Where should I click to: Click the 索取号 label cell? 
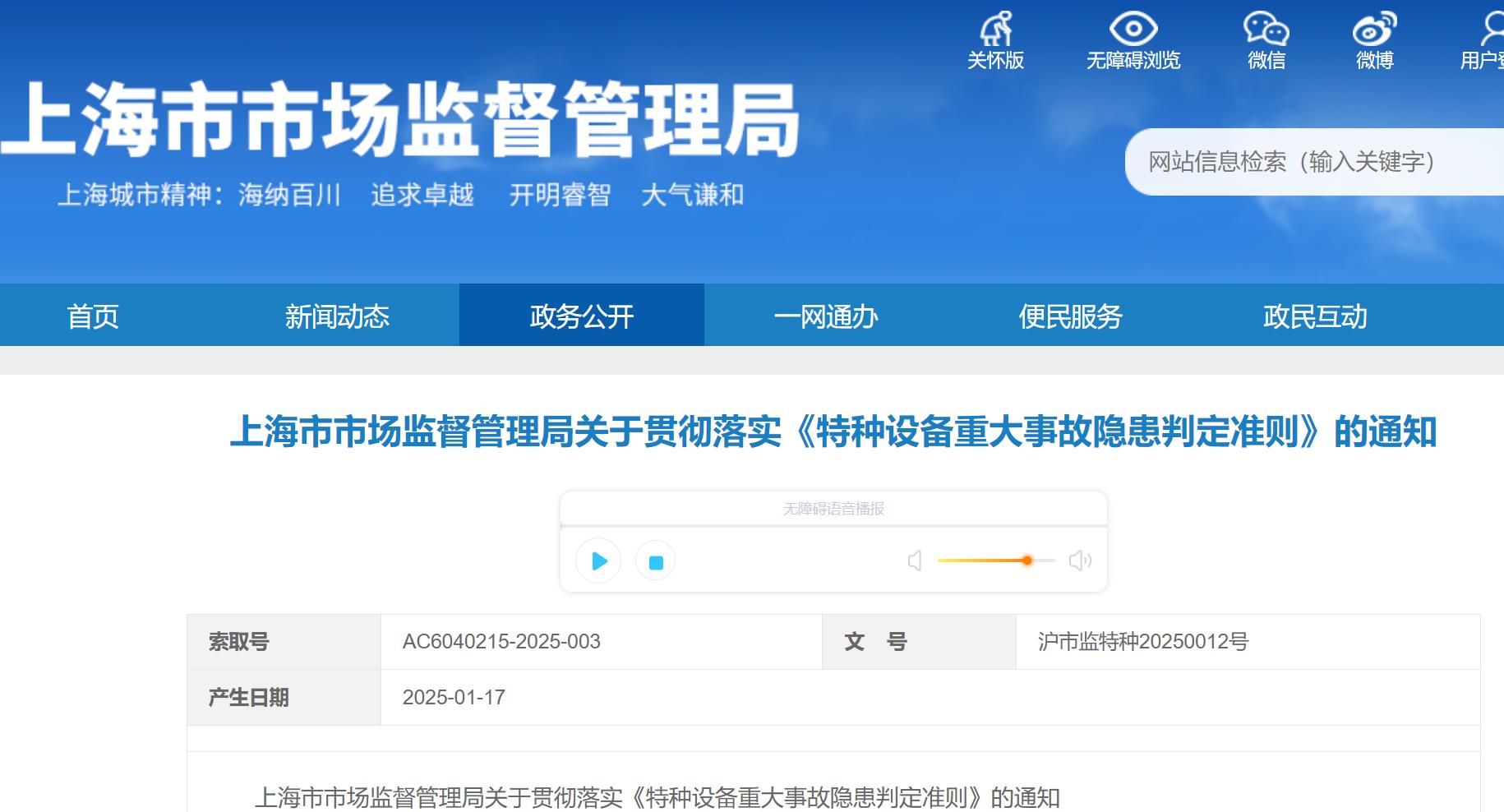284,642
